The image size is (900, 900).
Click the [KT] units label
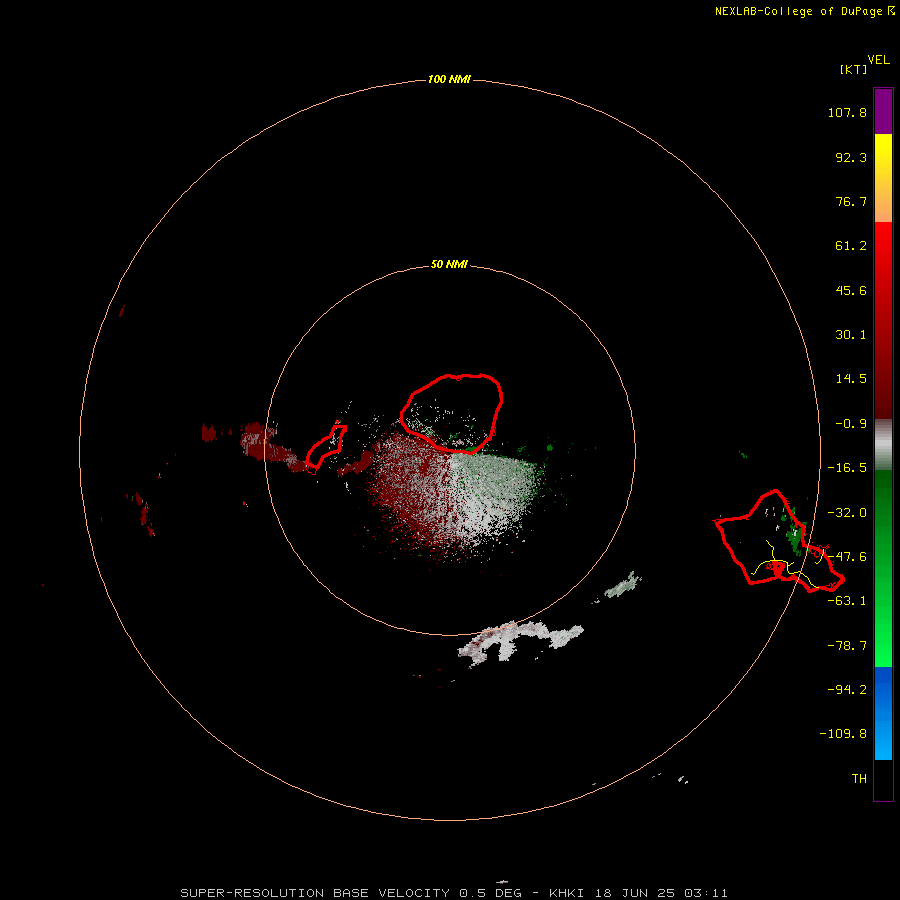[853, 69]
